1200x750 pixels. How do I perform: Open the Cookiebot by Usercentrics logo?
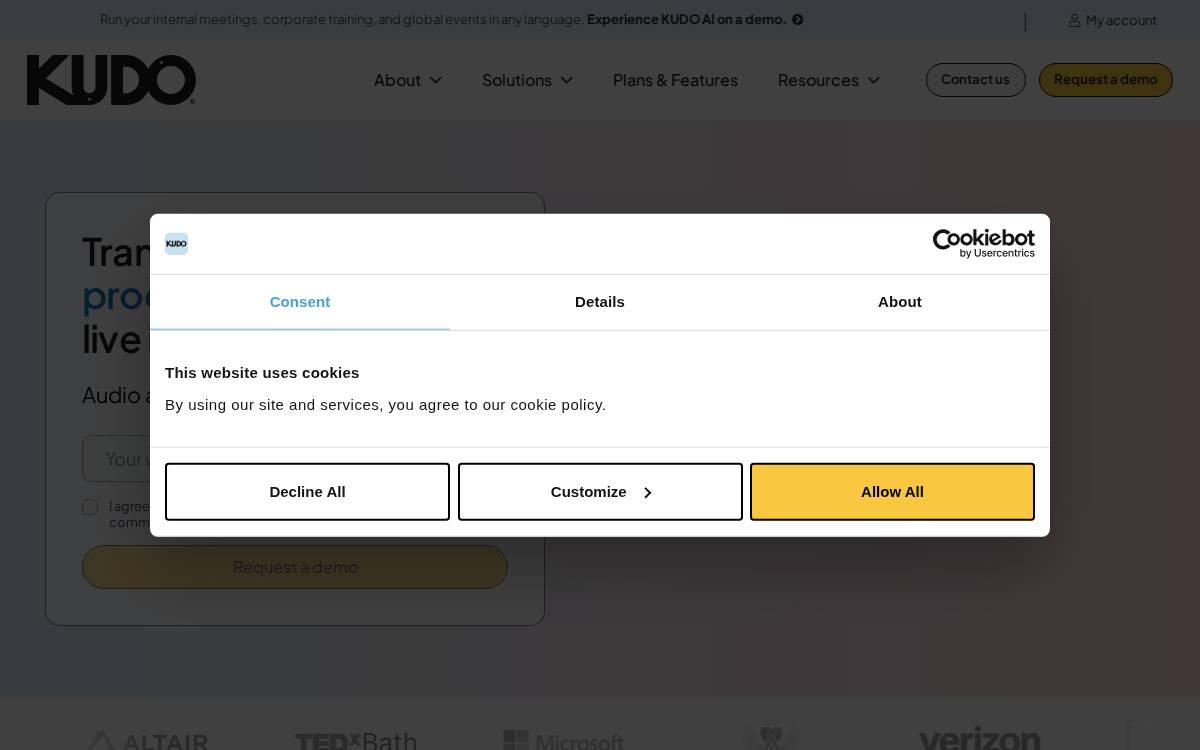coord(983,244)
